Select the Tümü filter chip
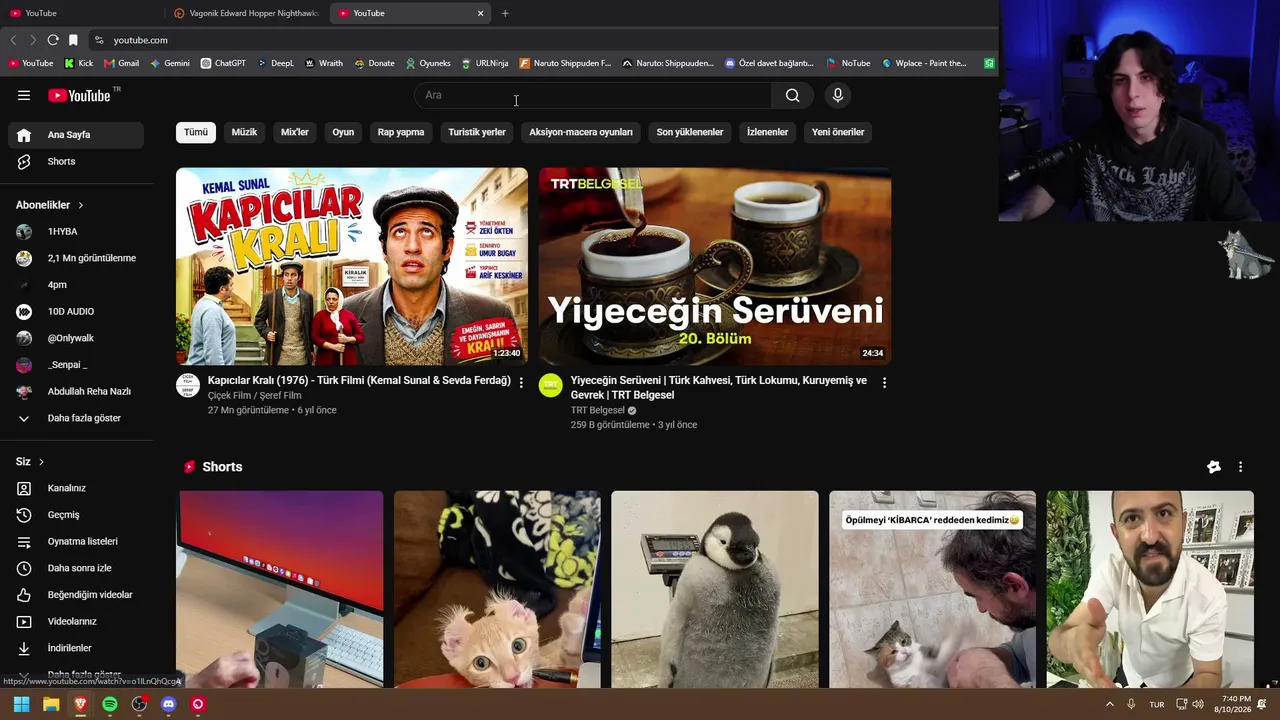The image size is (1280, 720). click(196, 132)
